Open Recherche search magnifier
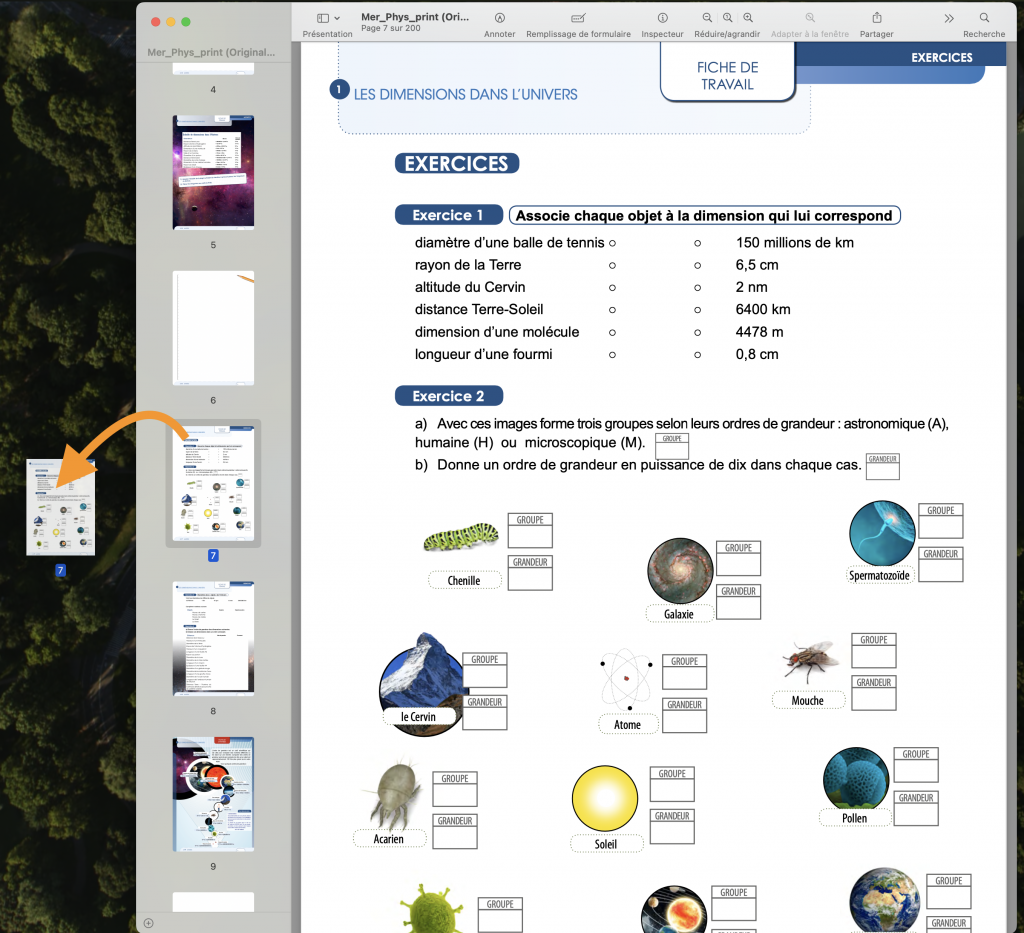 (984, 18)
